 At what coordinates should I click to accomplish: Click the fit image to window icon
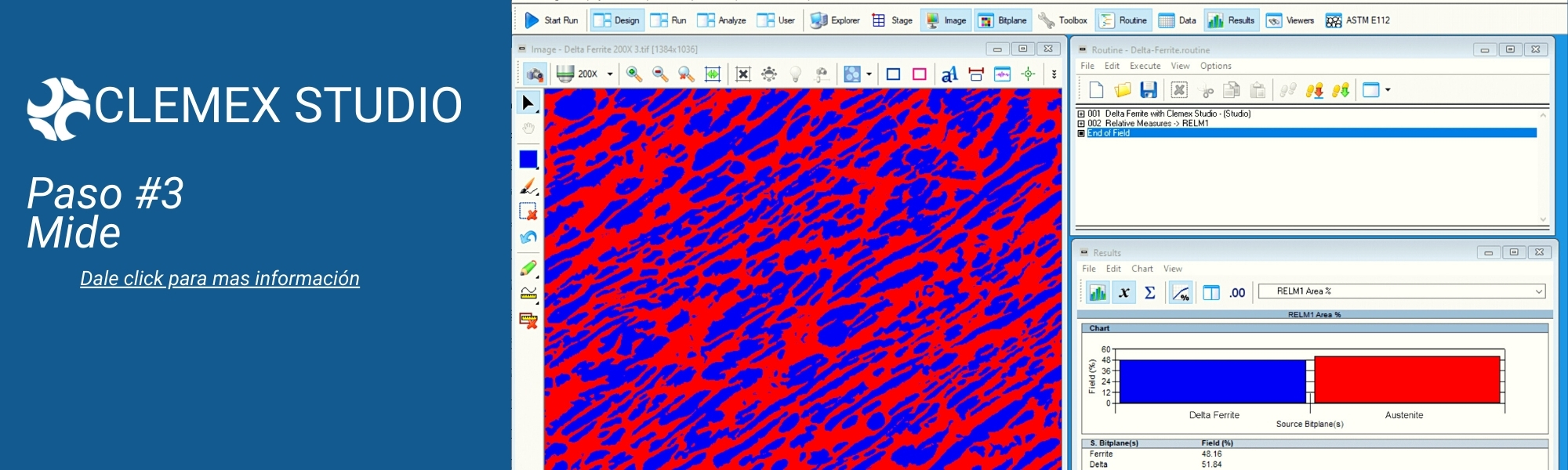click(713, 74)
